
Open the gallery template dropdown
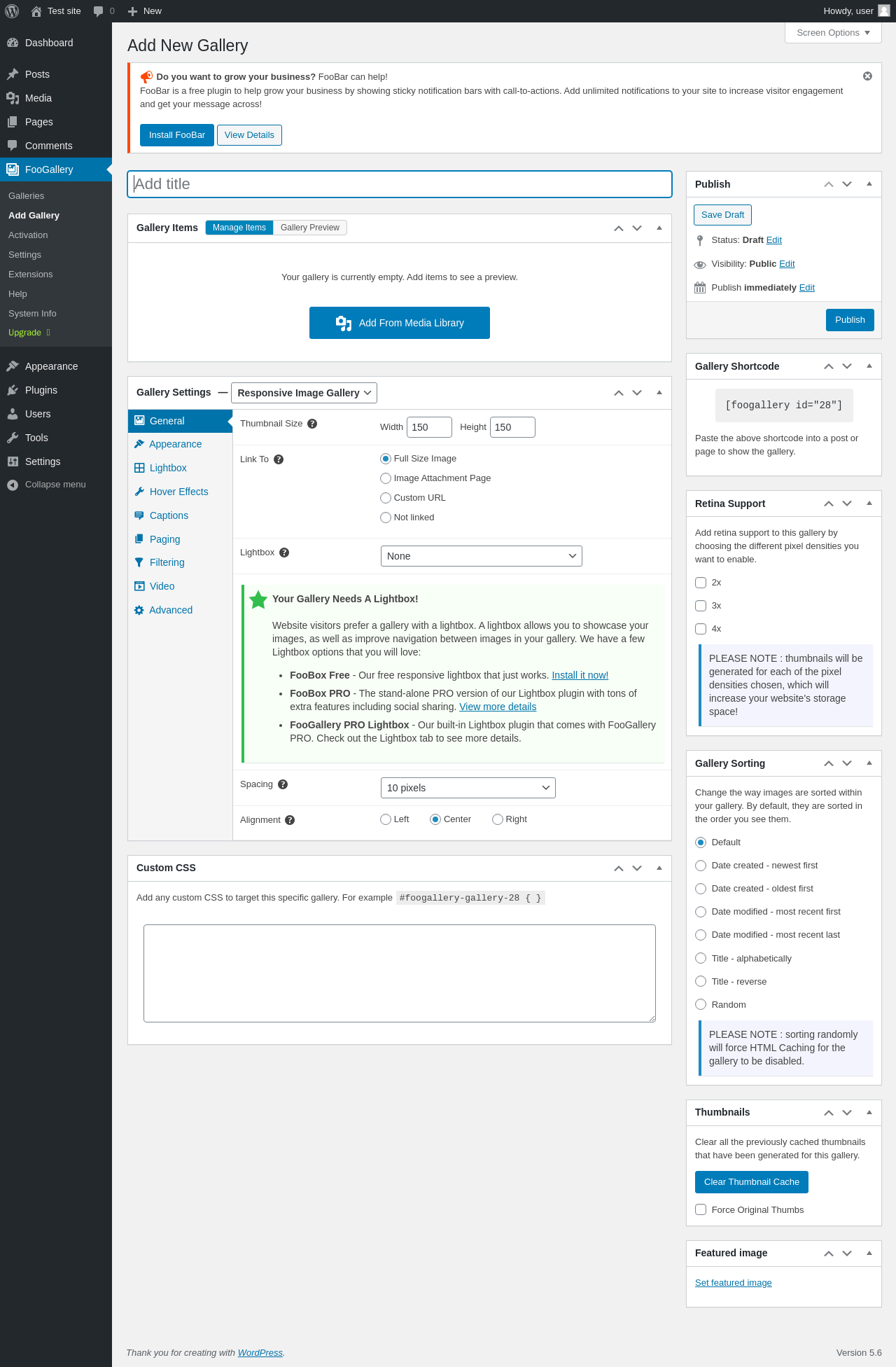click(304, 393)
